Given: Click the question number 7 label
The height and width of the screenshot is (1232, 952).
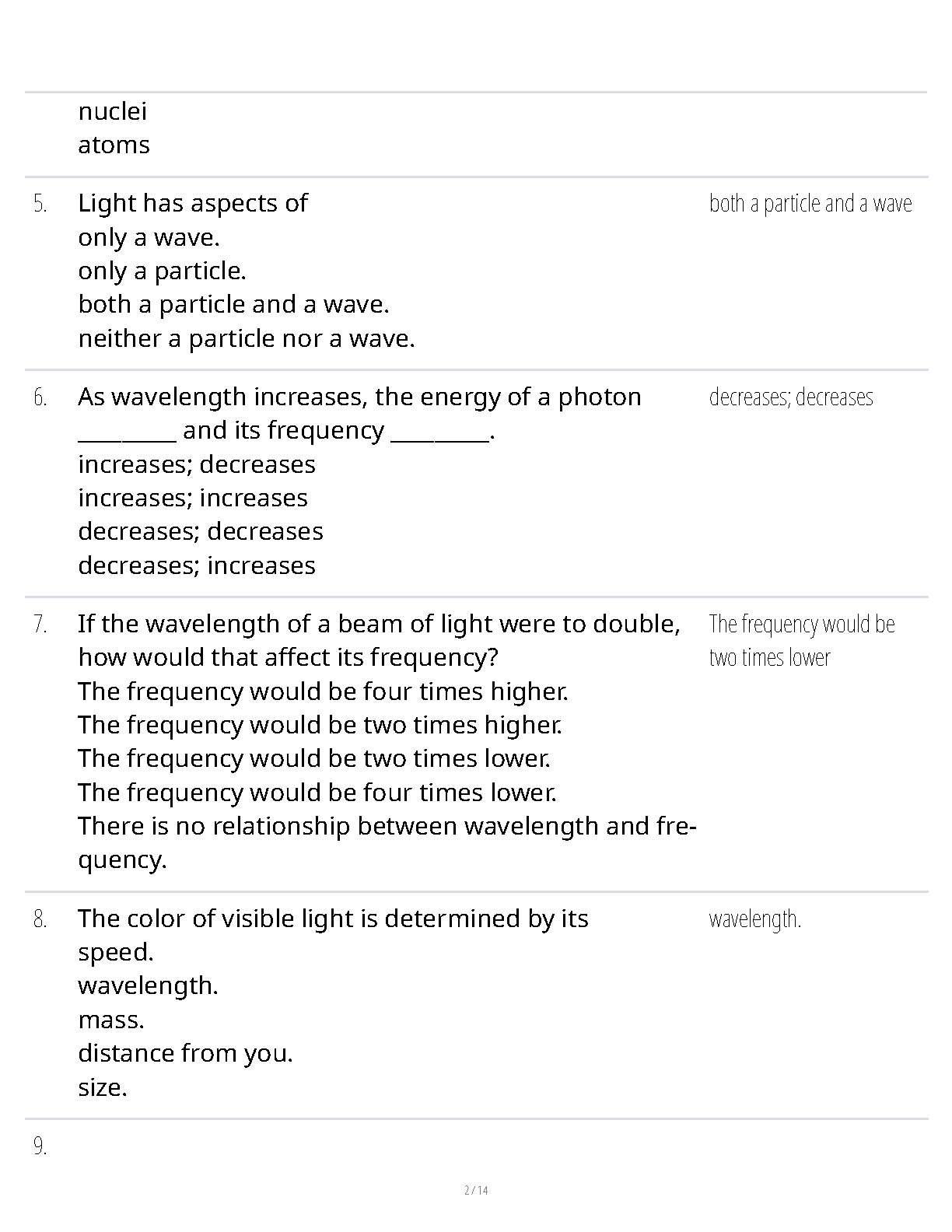Looking at the screenshot, I should [40, 625].
